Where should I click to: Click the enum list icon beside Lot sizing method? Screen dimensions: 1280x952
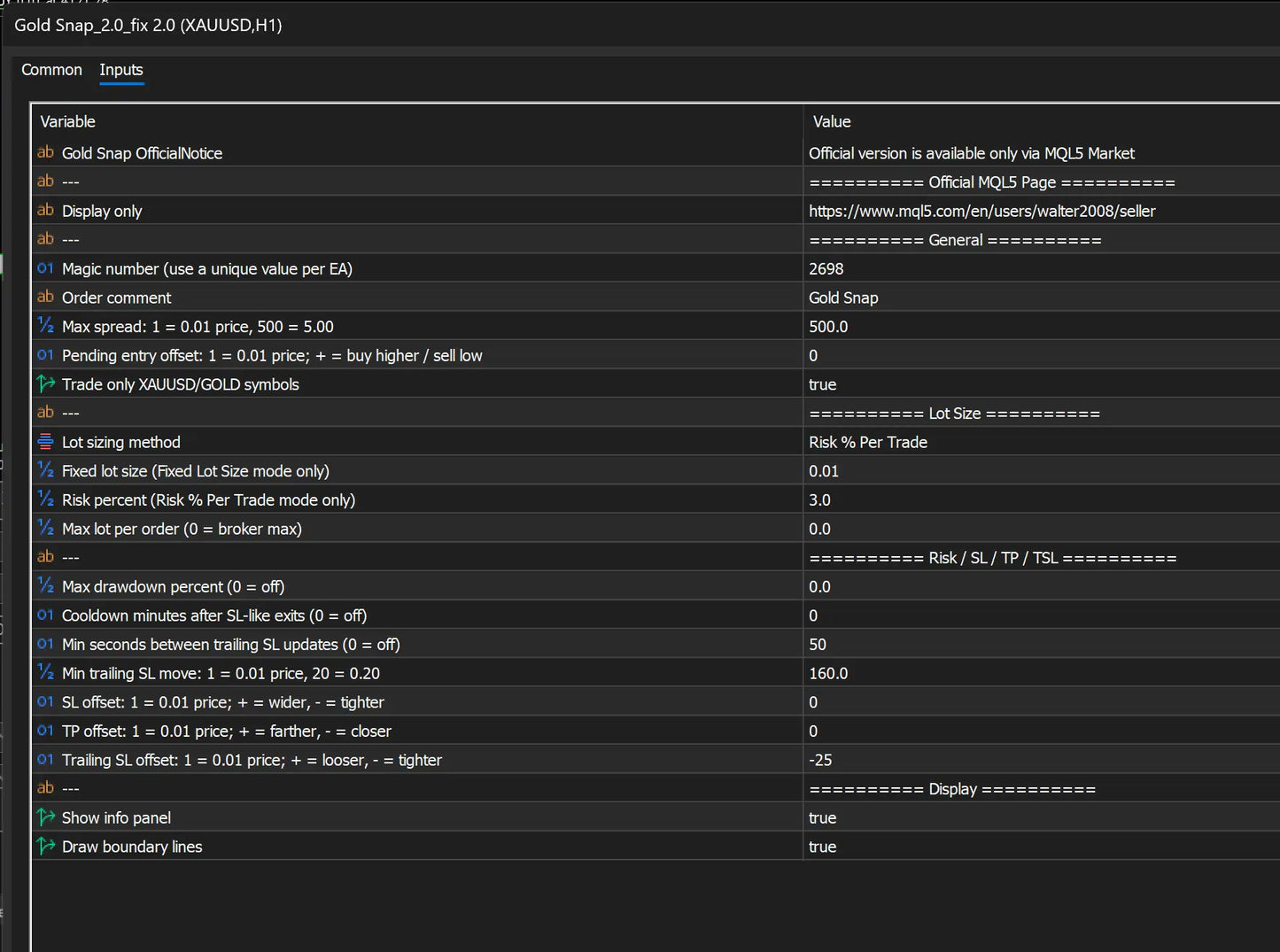45,441
